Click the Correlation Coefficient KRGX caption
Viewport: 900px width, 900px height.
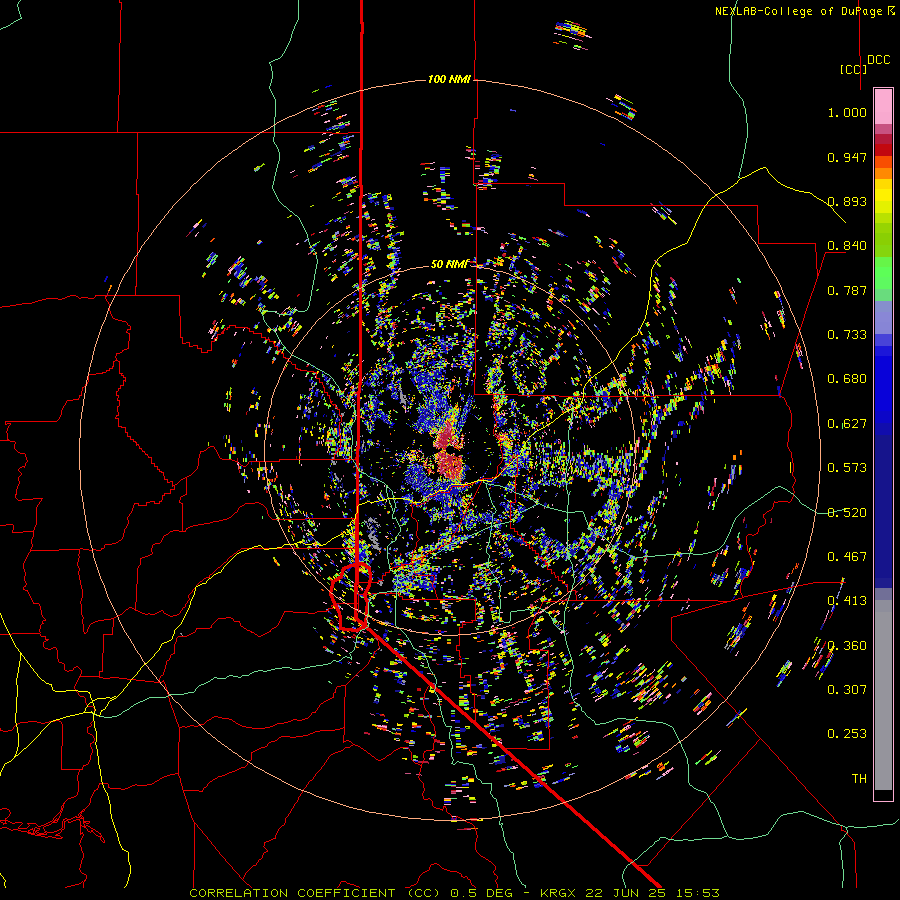[454, 893]
